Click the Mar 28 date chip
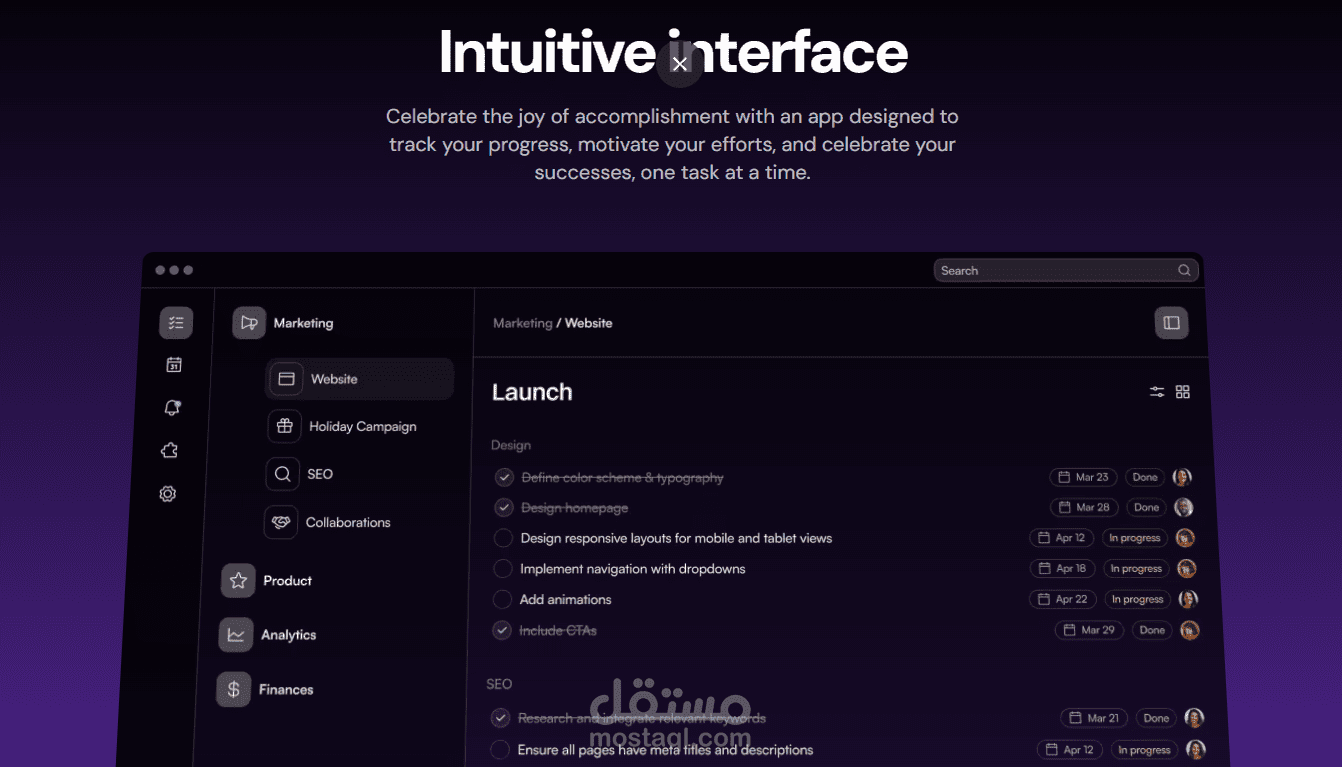Screen dimensions: 1342x767 point(1085,507)
